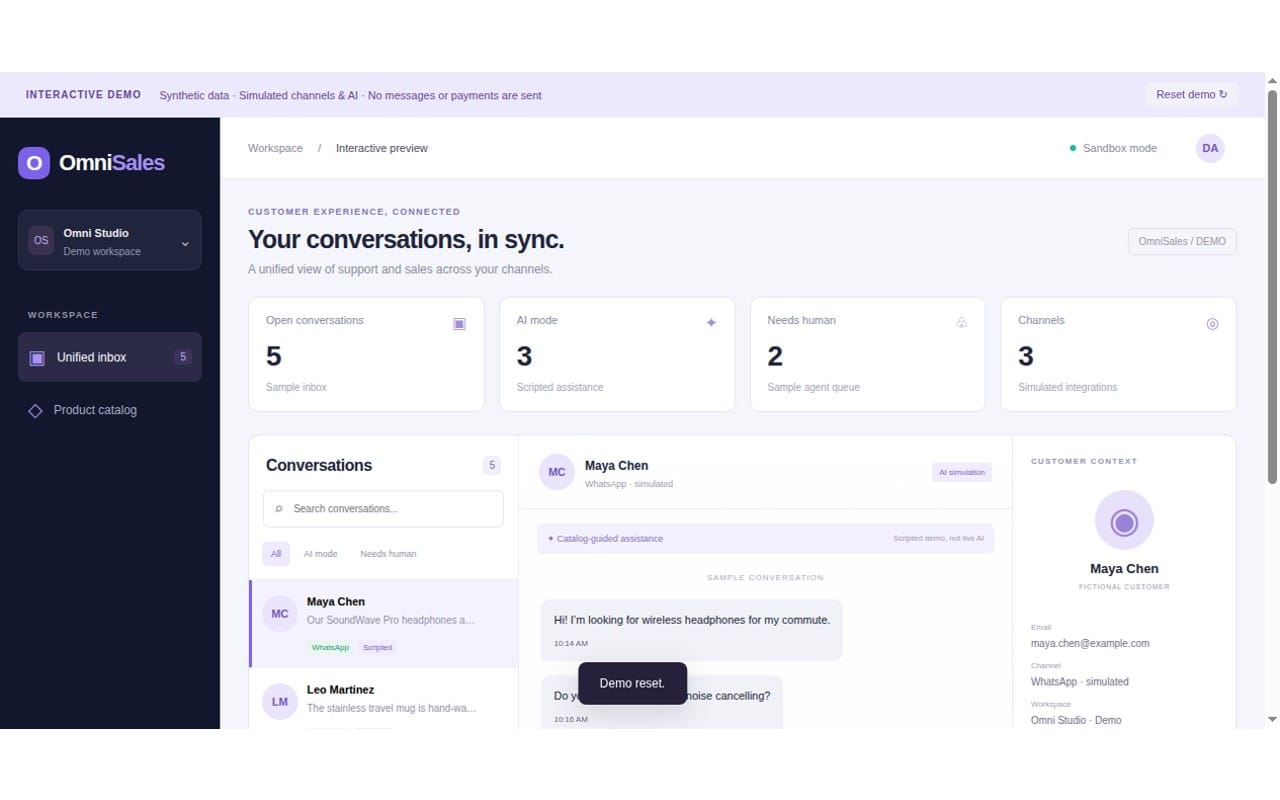Click the Demo reset toast notification
Screen dimensions: 1280x800
click(632, 683)
